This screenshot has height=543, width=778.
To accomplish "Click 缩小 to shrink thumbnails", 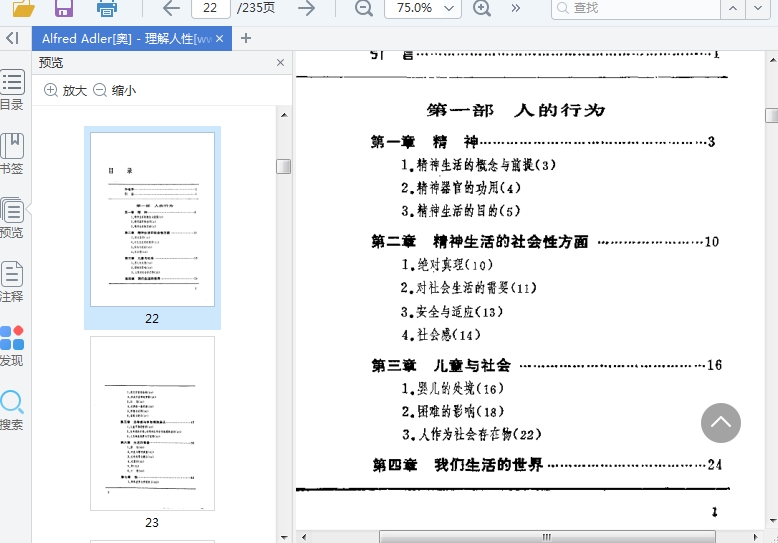I will click(x=115, y=90).
